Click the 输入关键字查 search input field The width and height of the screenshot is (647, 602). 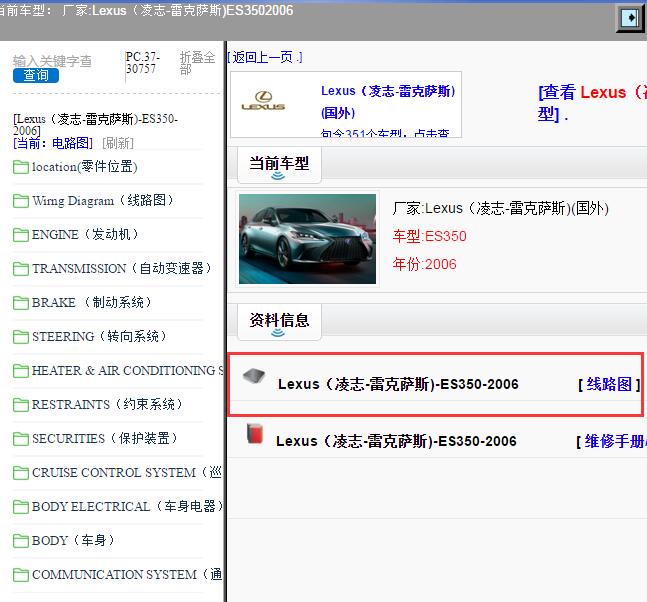(x=52, y=61)
